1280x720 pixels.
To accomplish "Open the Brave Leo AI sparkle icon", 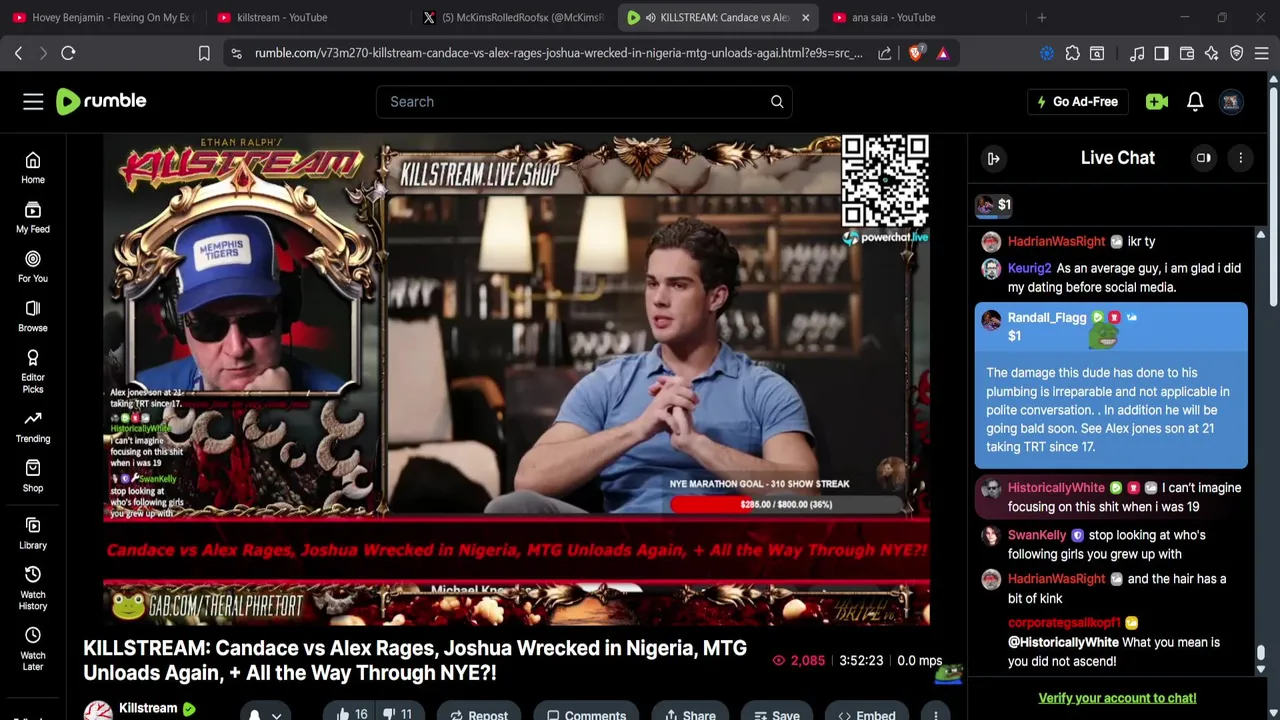I will [x=1212, y=53].
